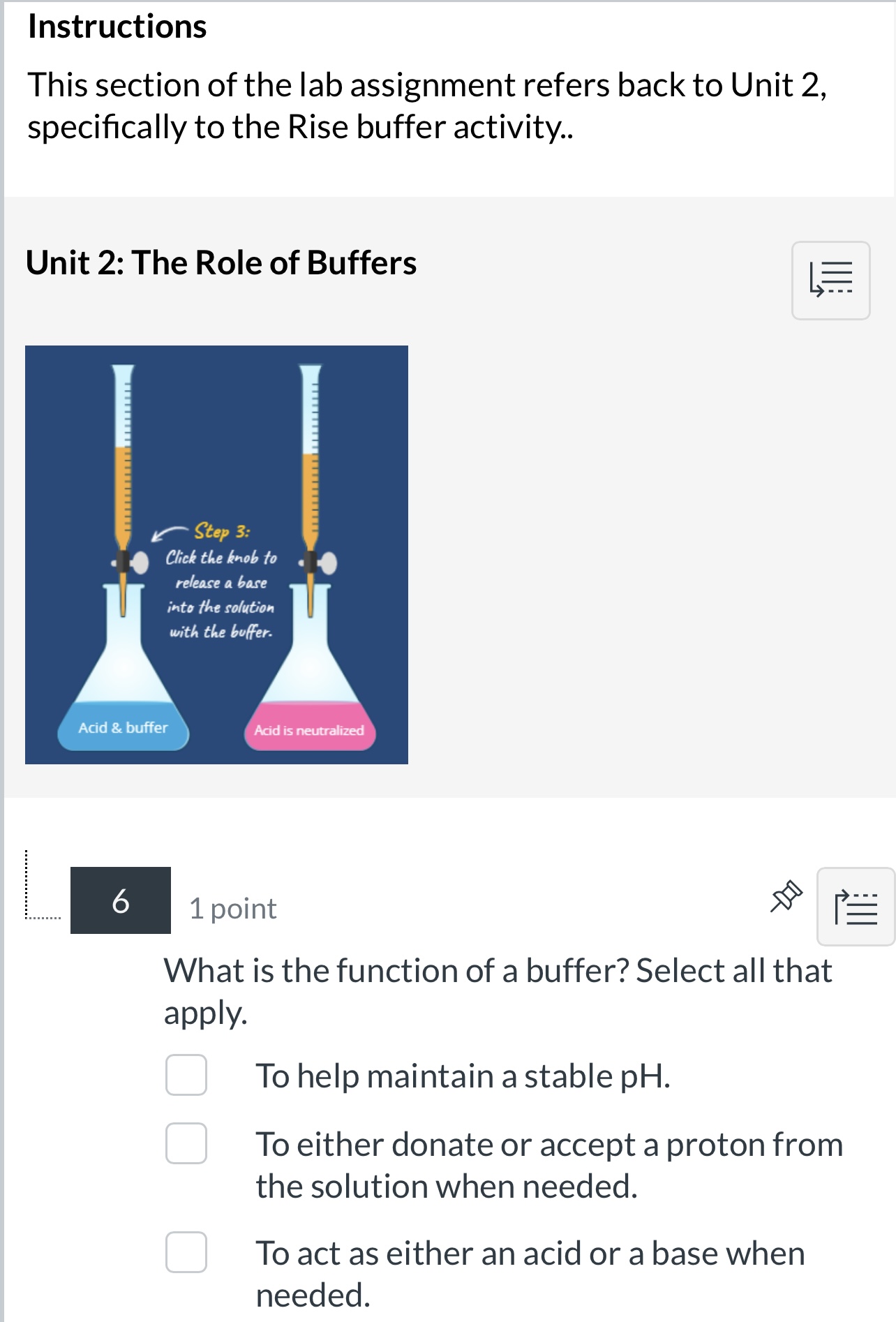Click the yellow "Step 3:" instruction text
The width and height of the screenshot is (896, 1322).
coord(221,531)
